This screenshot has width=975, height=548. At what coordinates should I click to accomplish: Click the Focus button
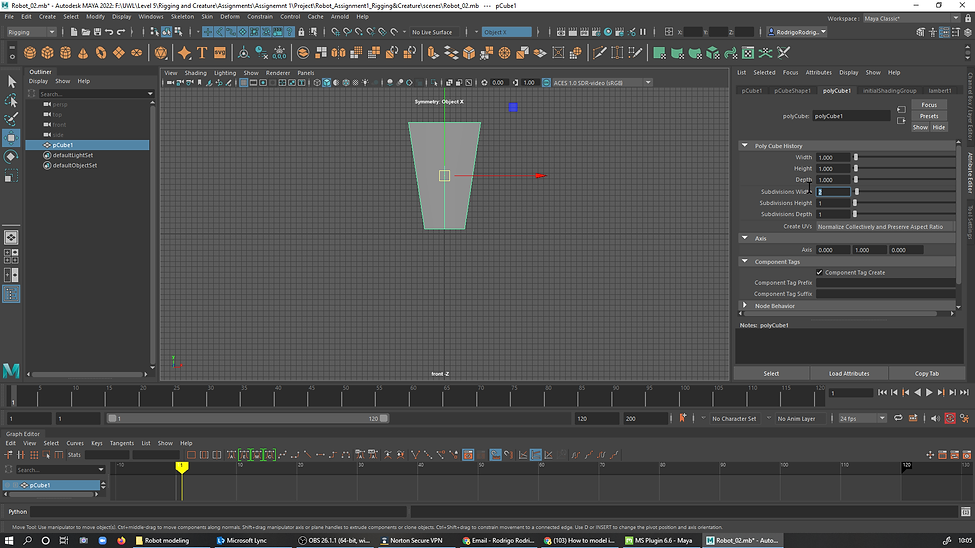click(x=929, y=105)
